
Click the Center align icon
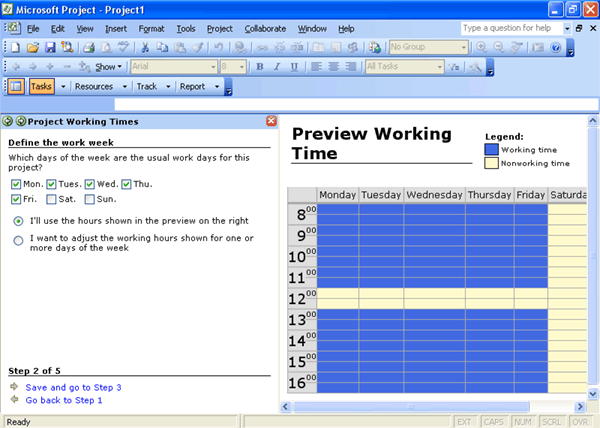coord(333,67)
